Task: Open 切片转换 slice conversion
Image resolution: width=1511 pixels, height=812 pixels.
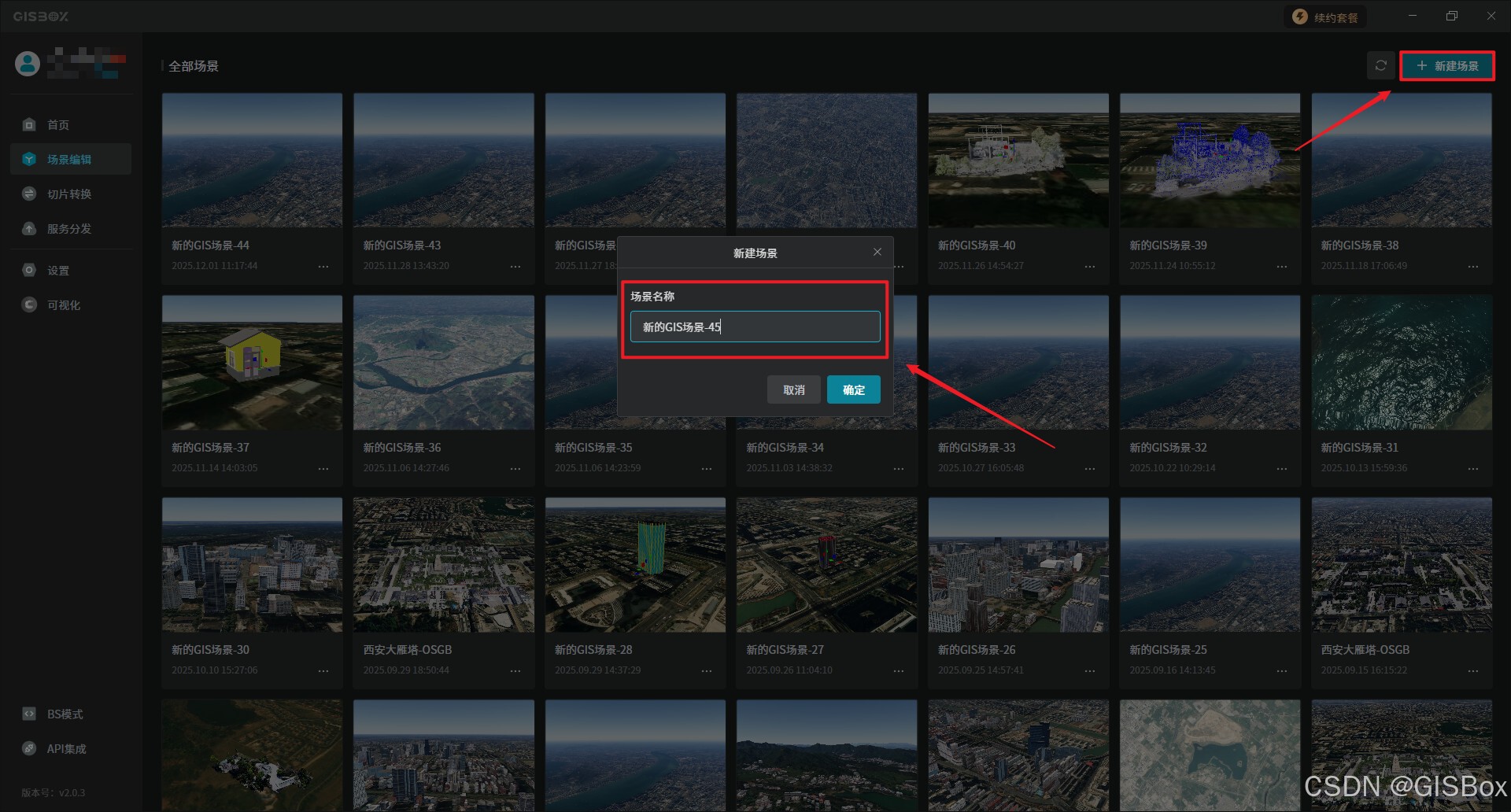Action: click(x=71, y=194)
